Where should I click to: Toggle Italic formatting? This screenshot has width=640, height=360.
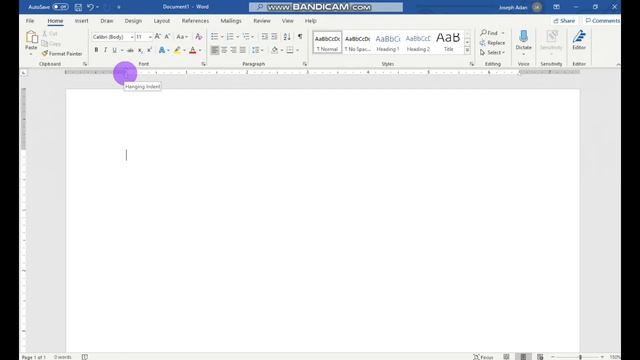tap(105, 50)
